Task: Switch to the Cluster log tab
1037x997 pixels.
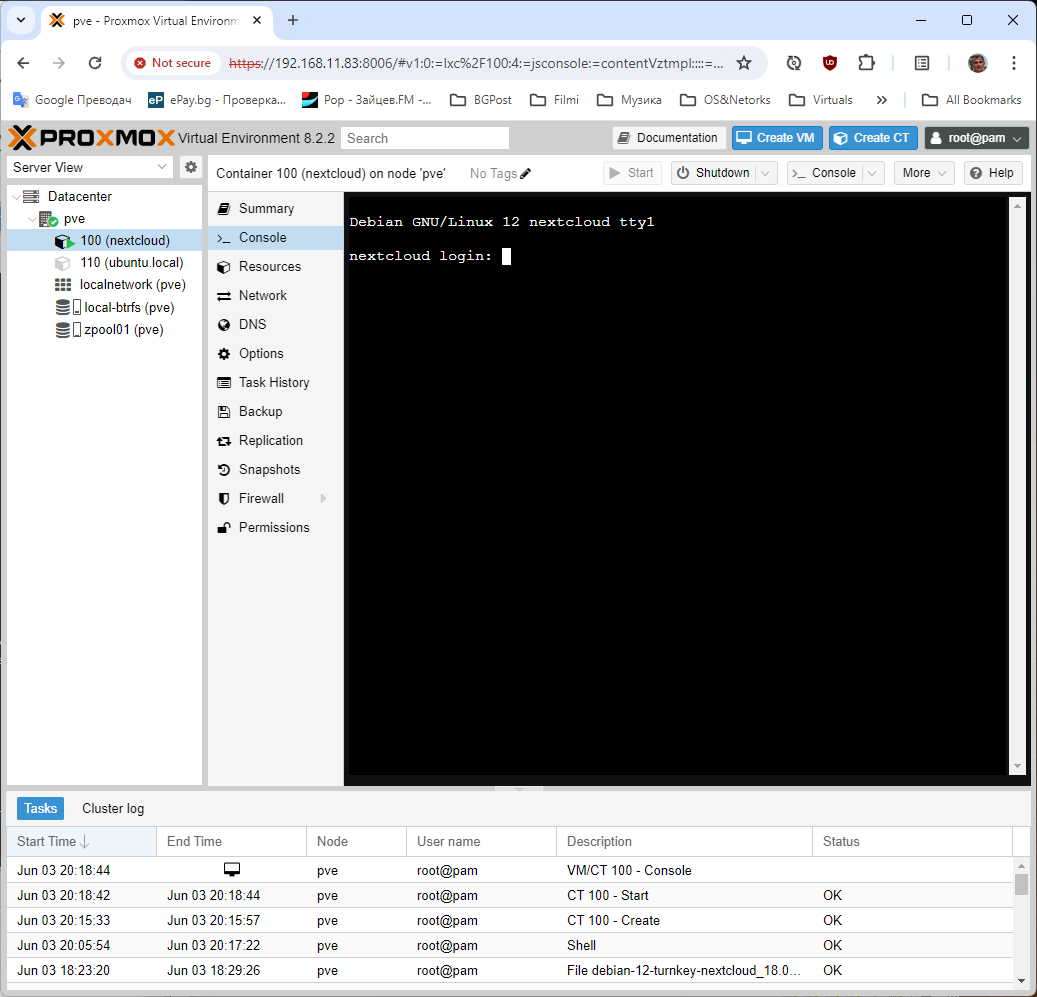Action: [113, 809]
